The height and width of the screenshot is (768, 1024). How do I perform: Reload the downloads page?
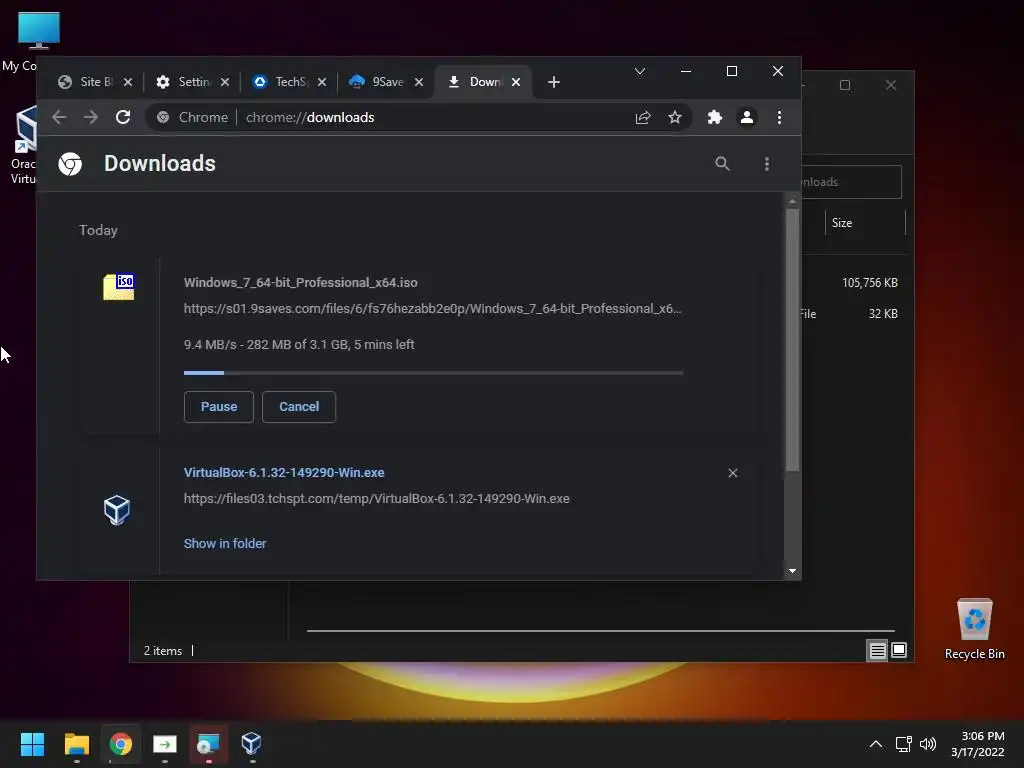(x=123, y=118)
